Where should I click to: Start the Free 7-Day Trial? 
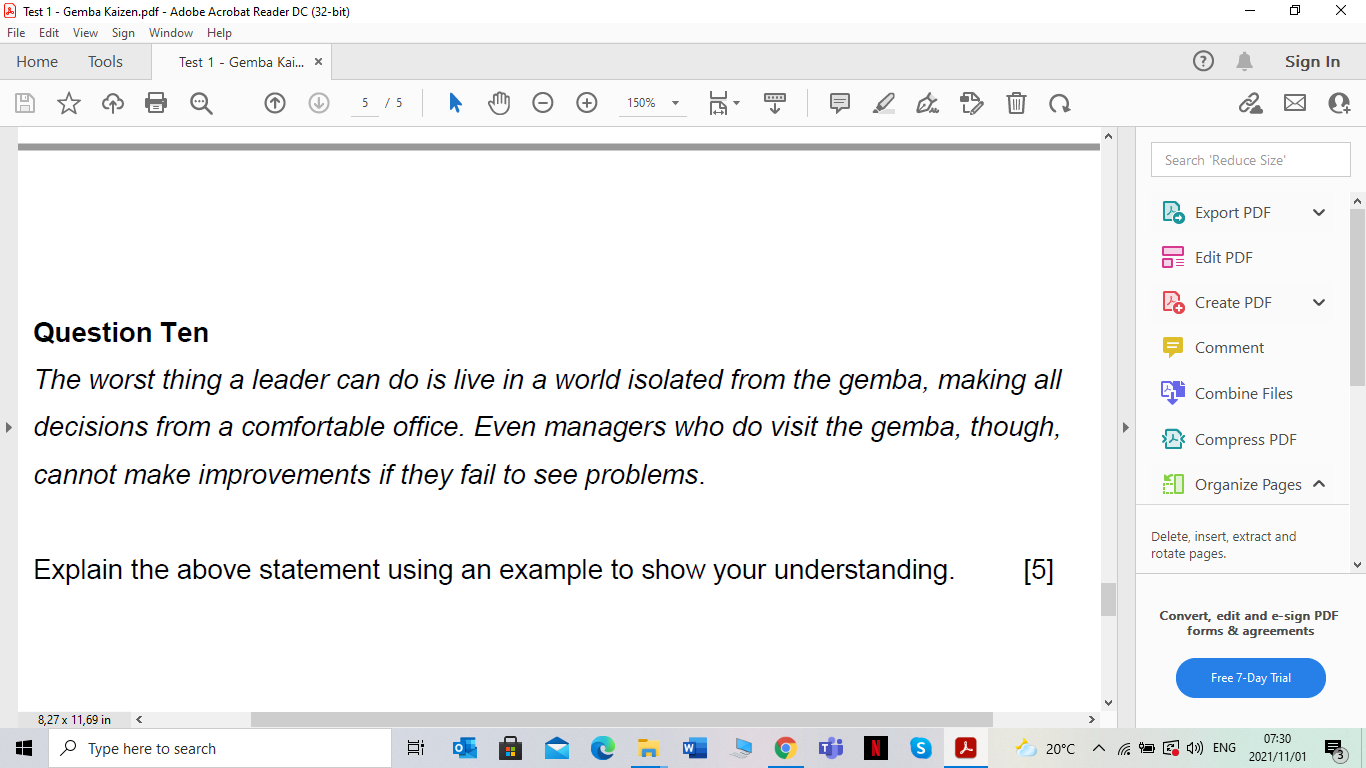click(x=1250, y=677)
